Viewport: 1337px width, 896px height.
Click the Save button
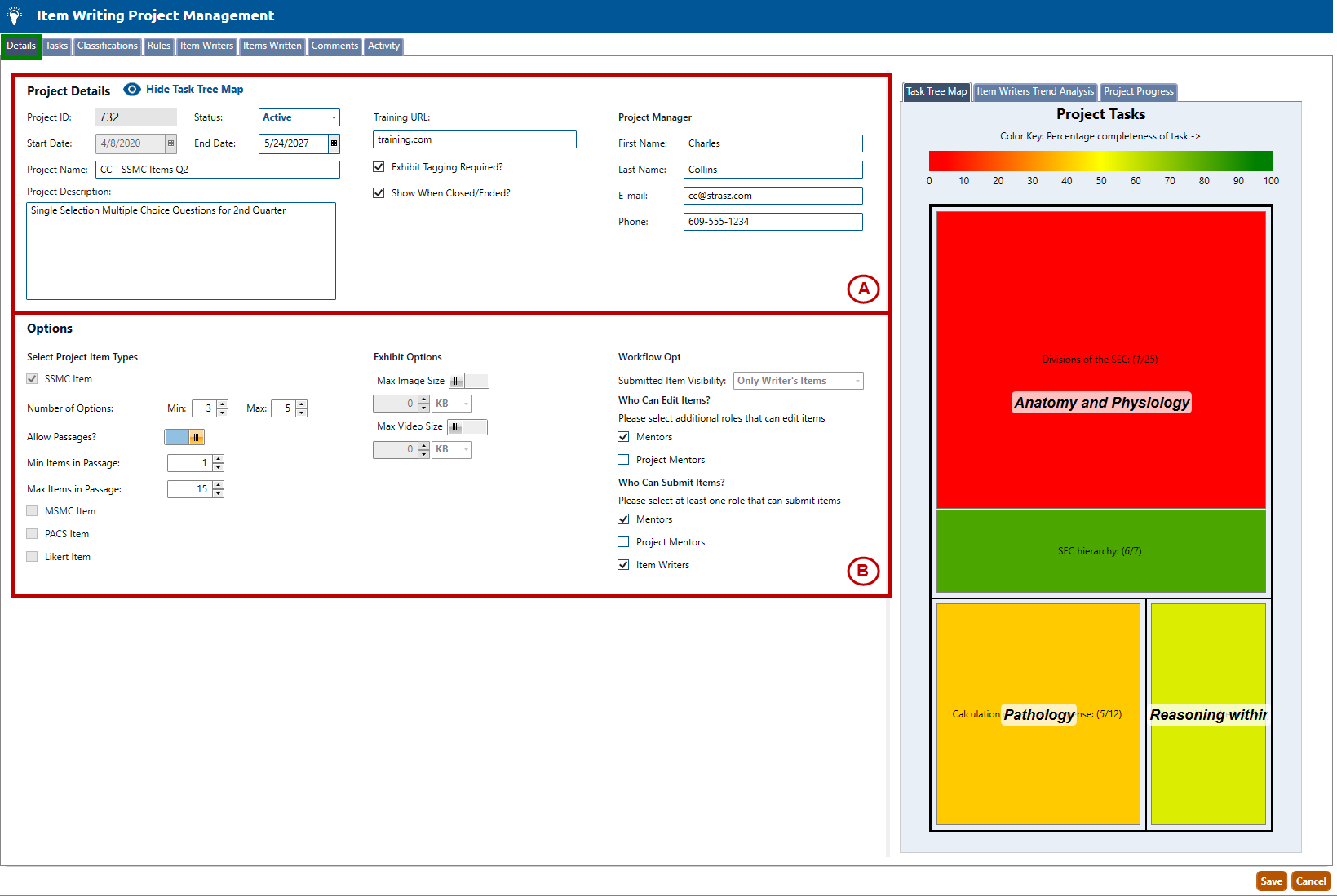[x=1271, y=881]
